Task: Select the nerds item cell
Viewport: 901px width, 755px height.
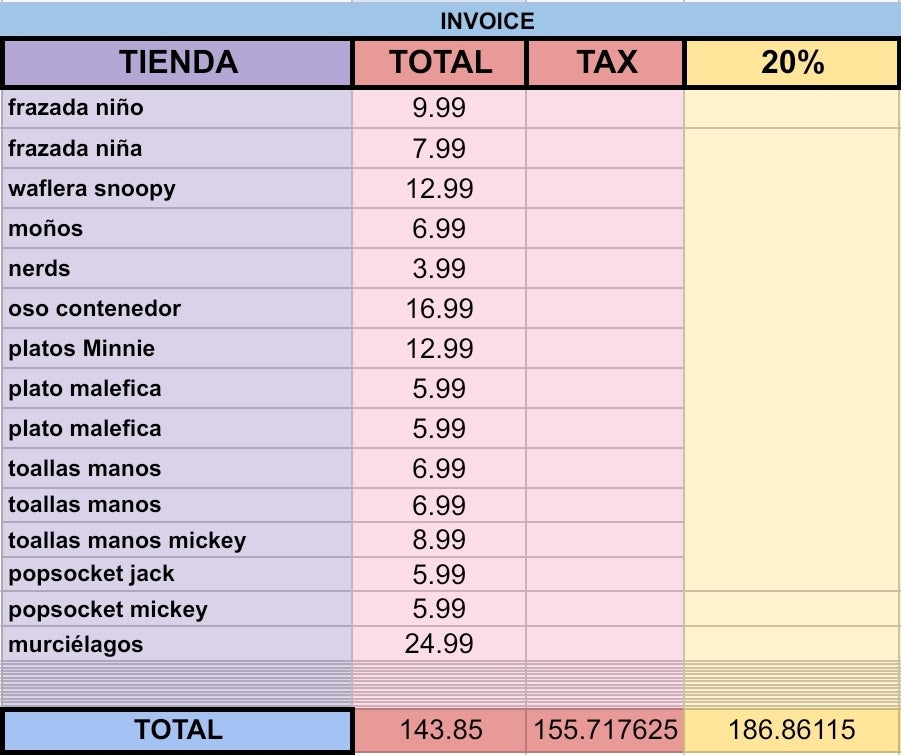Action: (x=178, y=269)
